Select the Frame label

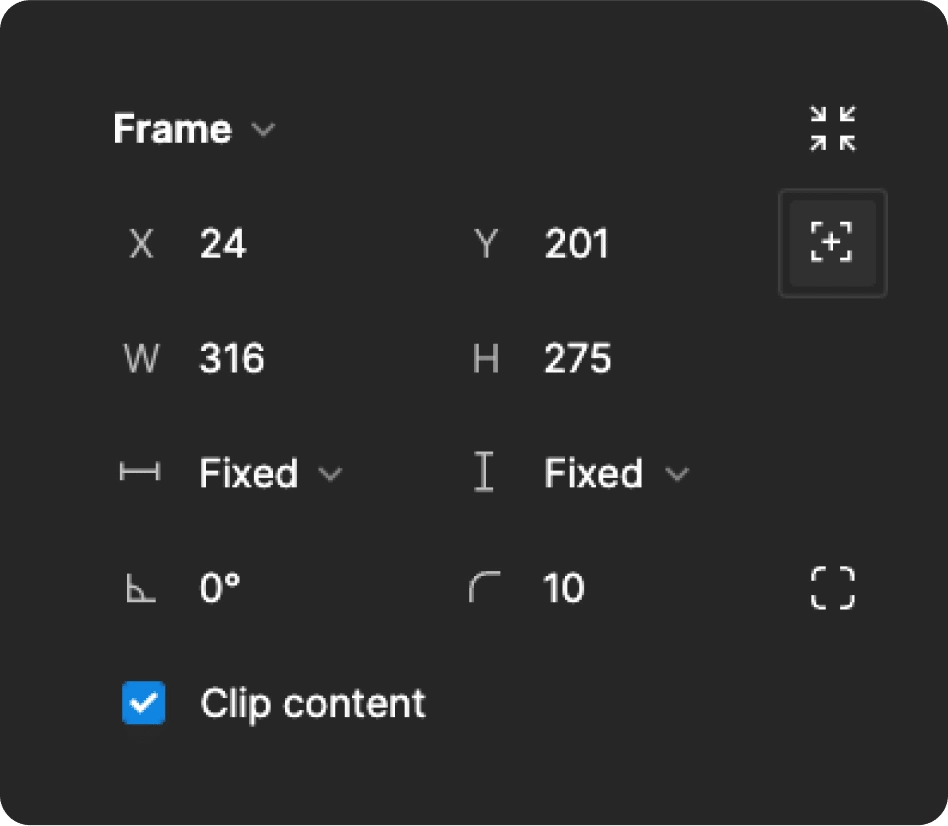172,128
